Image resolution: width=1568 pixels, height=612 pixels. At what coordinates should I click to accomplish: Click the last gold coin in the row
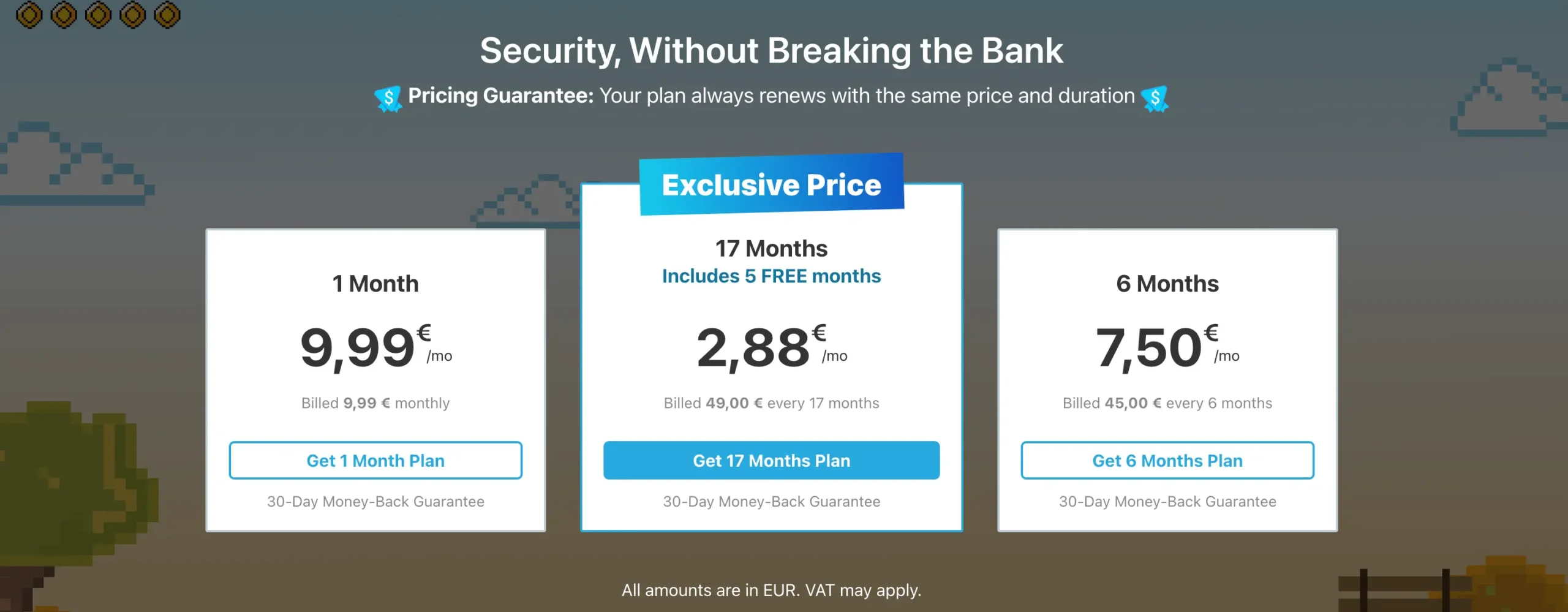tap(167, 15)
